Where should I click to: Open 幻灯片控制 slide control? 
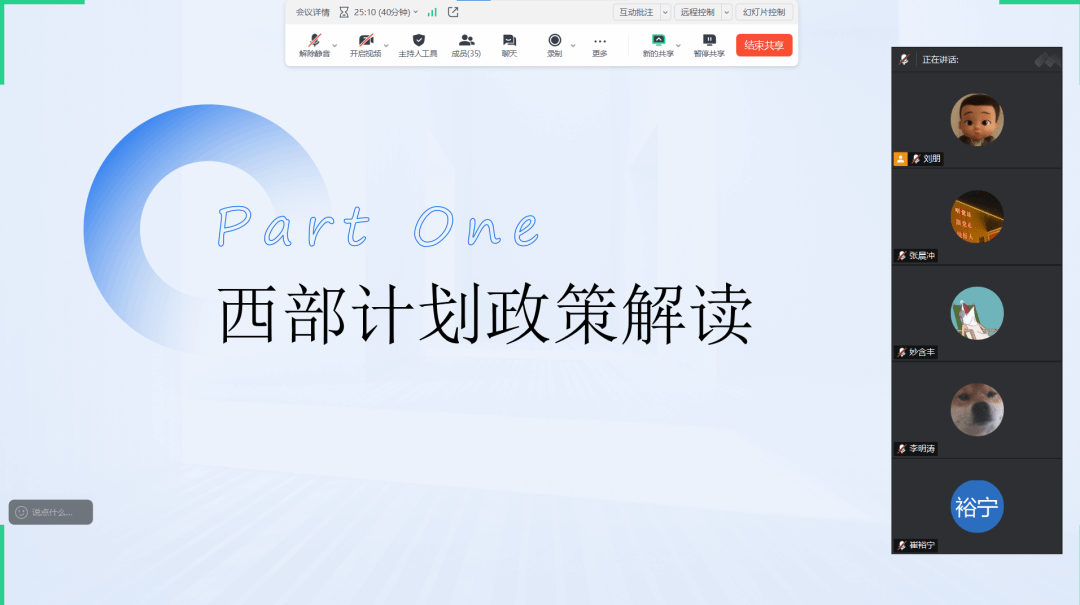764,12
